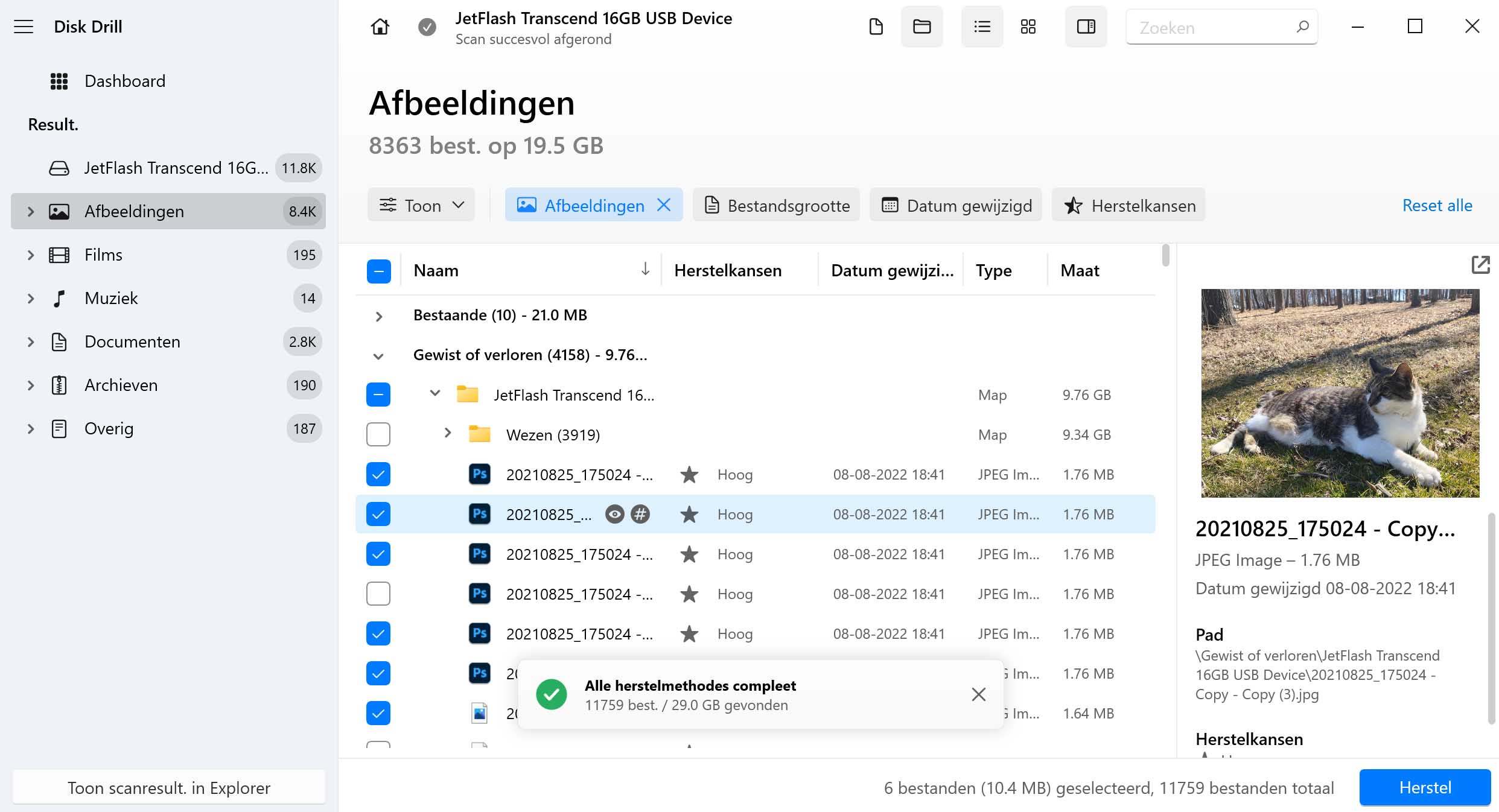Image resolution: width=1499 pixels, height=812 pixels.
Task: Select the grid view icon
Action: (1028, 27)
